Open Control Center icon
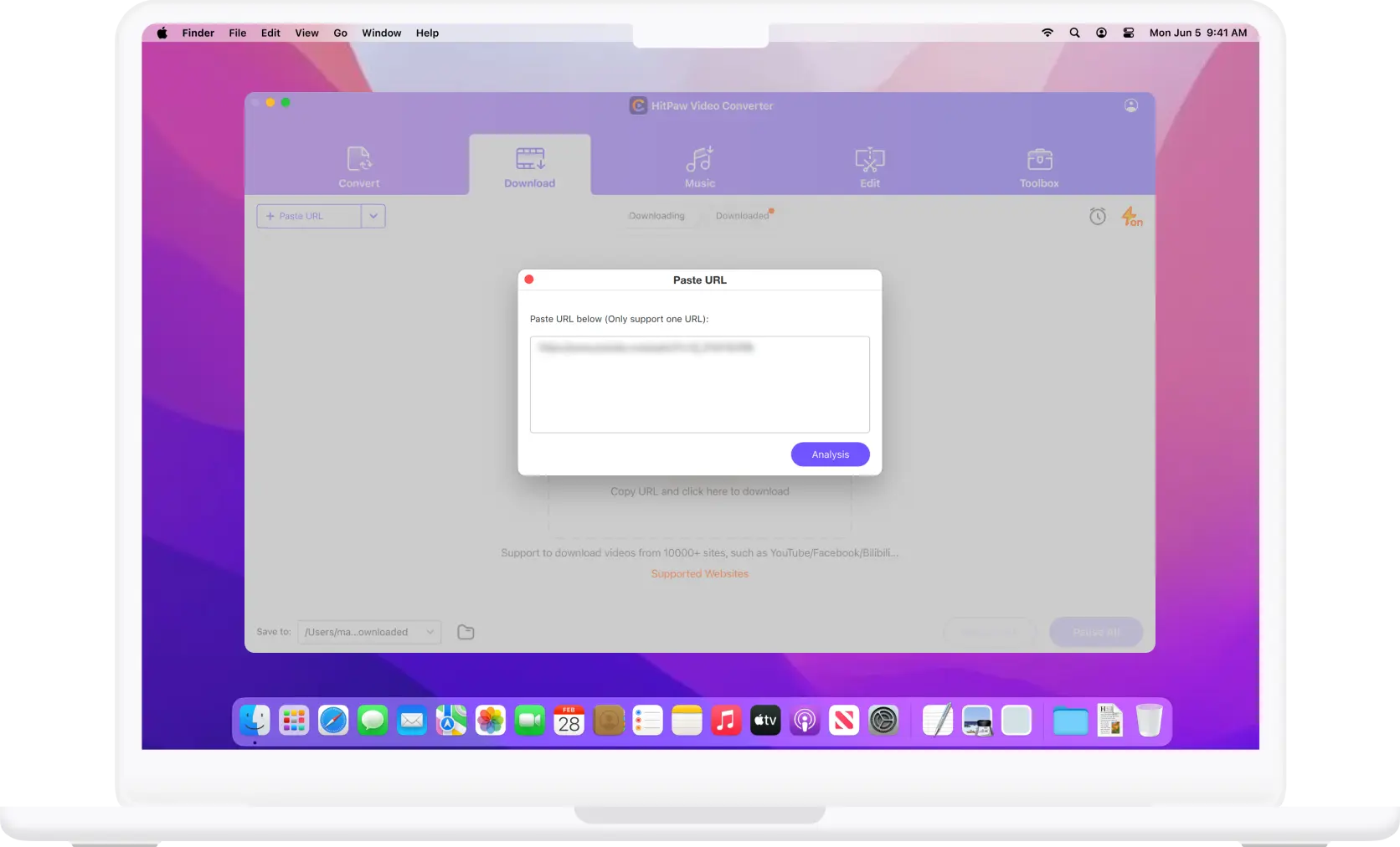The image size is (1400, 847). tap(1129, 33)
